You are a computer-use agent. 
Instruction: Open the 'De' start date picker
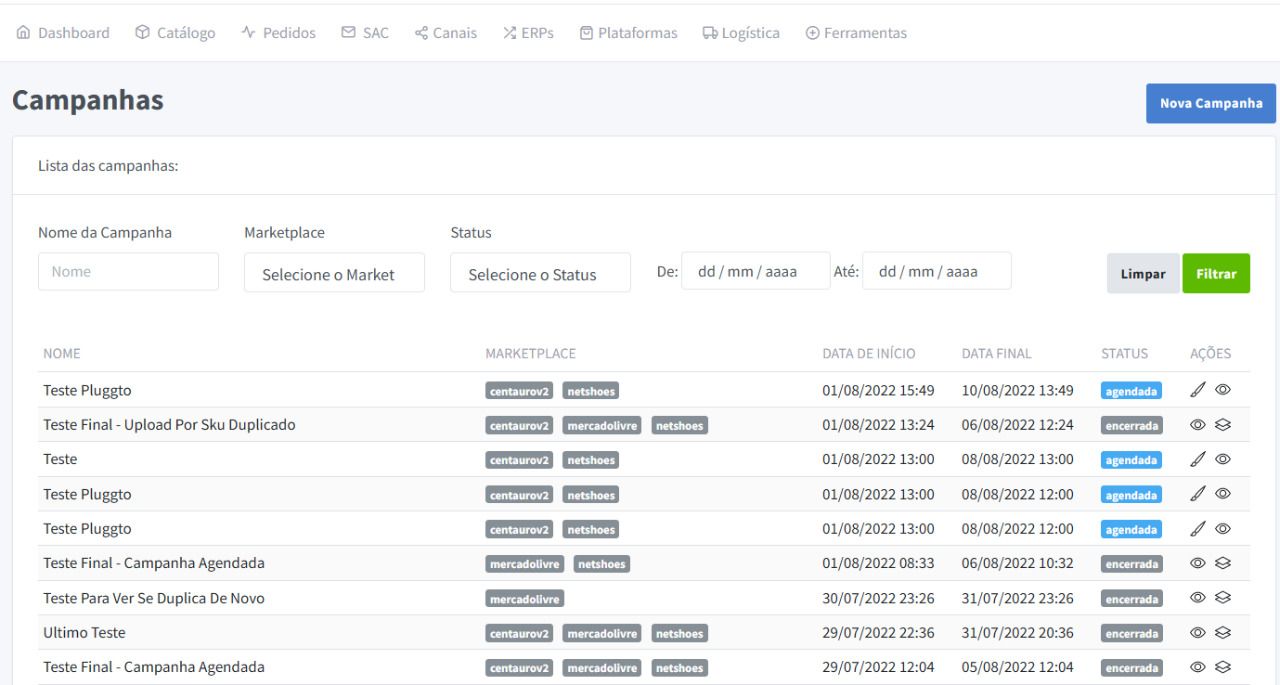coord(755,271)
